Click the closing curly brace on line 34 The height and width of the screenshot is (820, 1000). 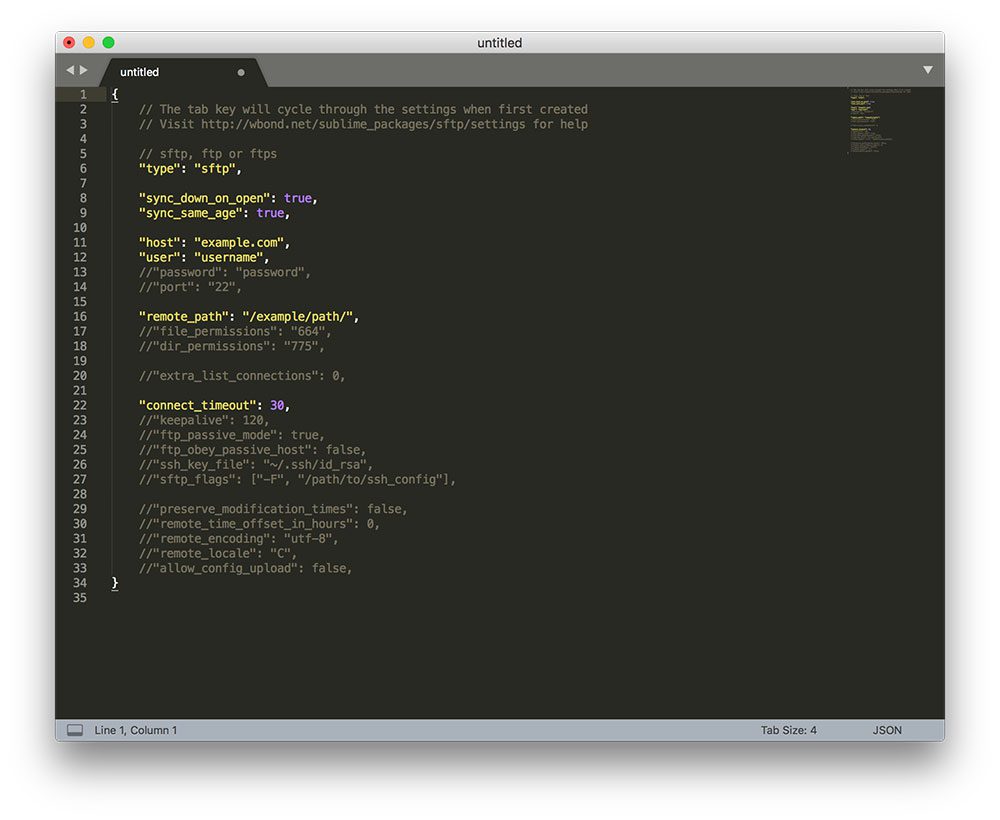(115, 583)
